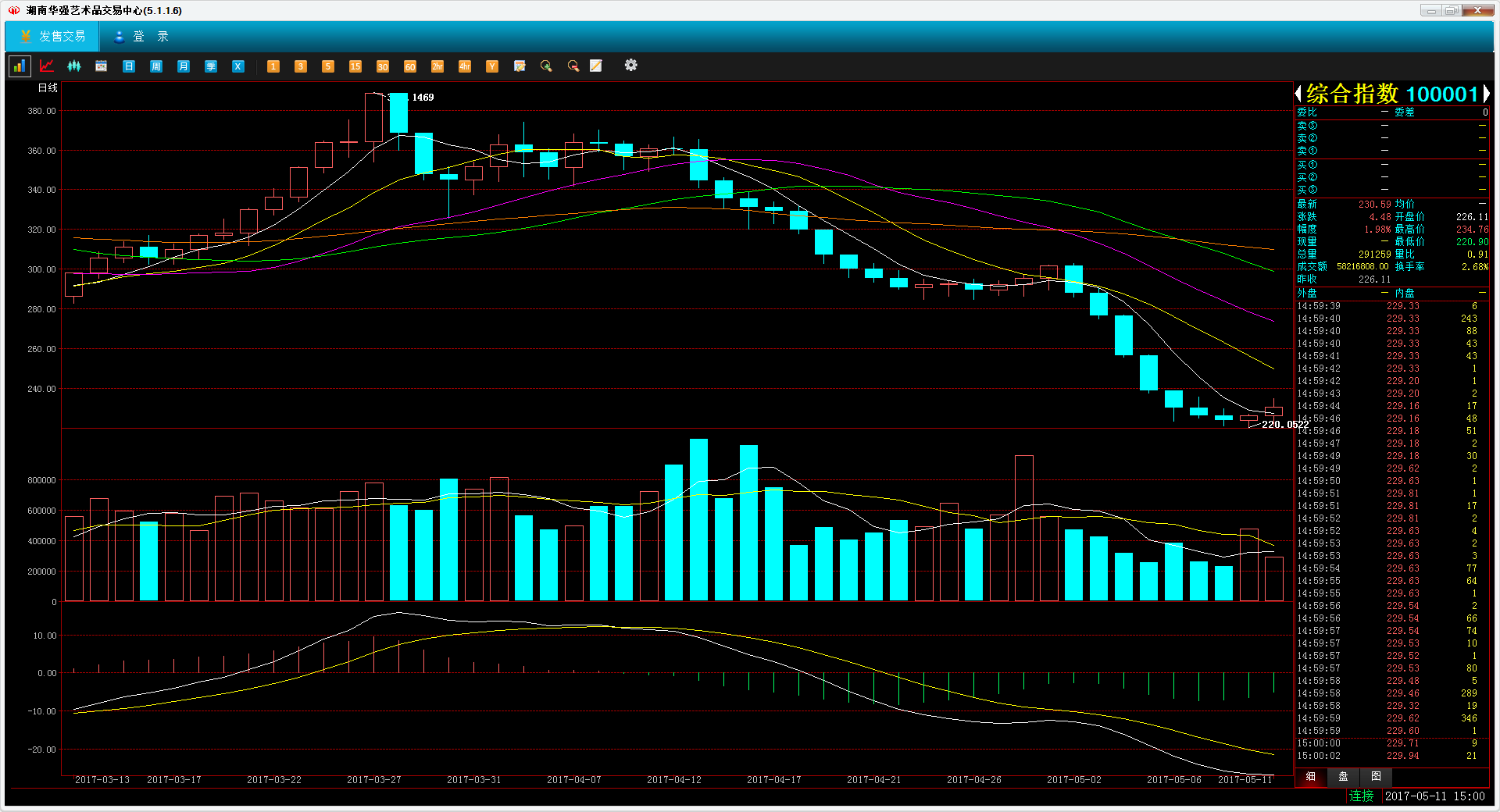Click the 委比 label
This screenshot has width=1500, height=812.
tap(1307, 112)
